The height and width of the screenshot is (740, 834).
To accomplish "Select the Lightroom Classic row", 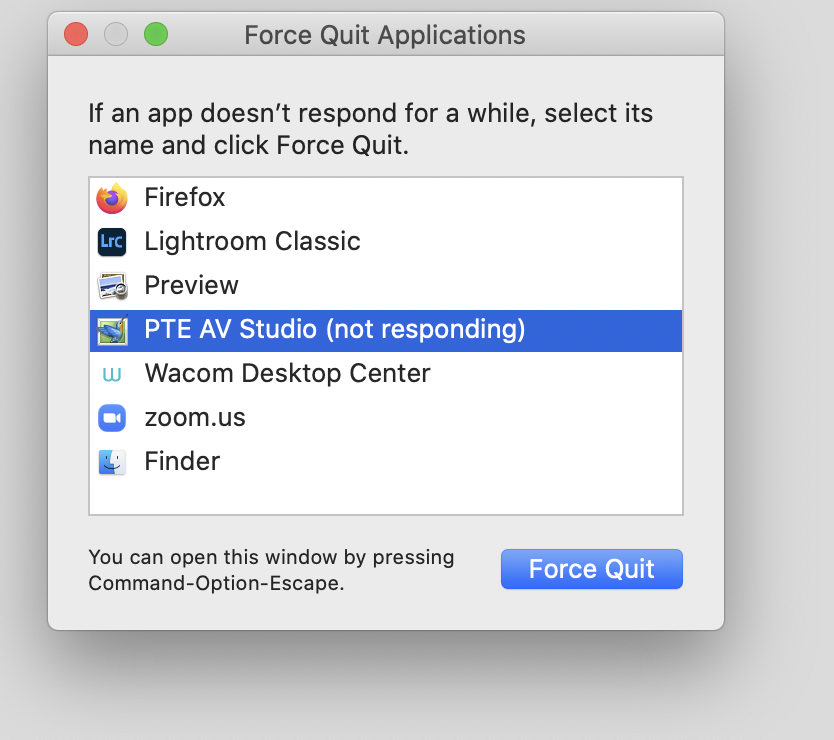I will tap(252, 242).
